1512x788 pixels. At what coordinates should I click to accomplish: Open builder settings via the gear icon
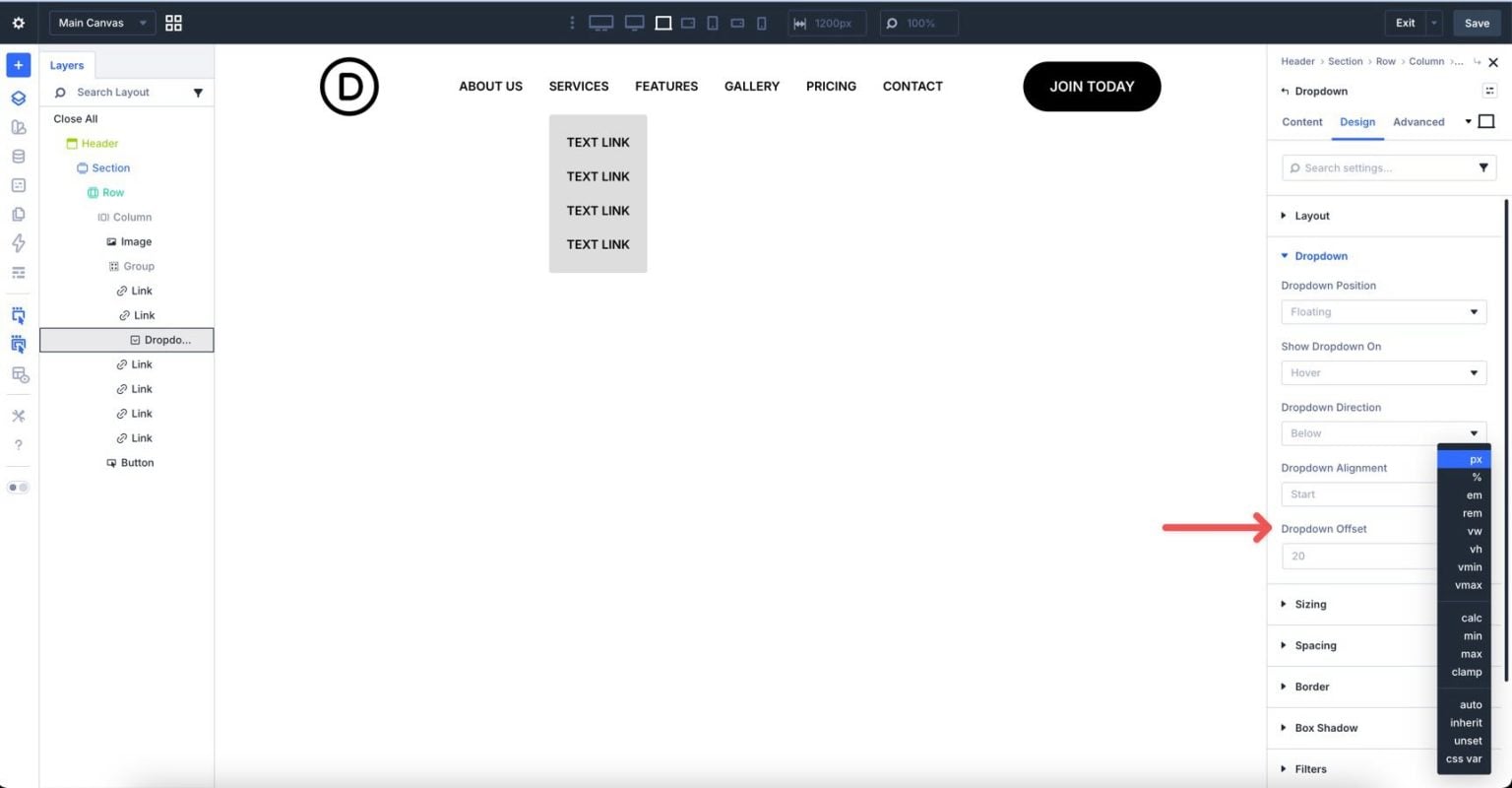pos(18,23)
